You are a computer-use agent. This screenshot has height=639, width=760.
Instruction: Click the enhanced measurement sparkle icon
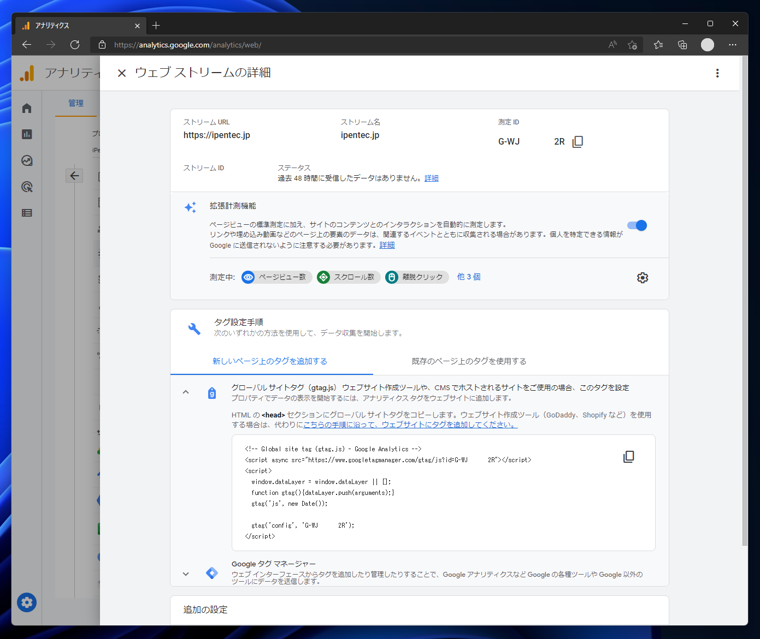(x=190, y=208)
